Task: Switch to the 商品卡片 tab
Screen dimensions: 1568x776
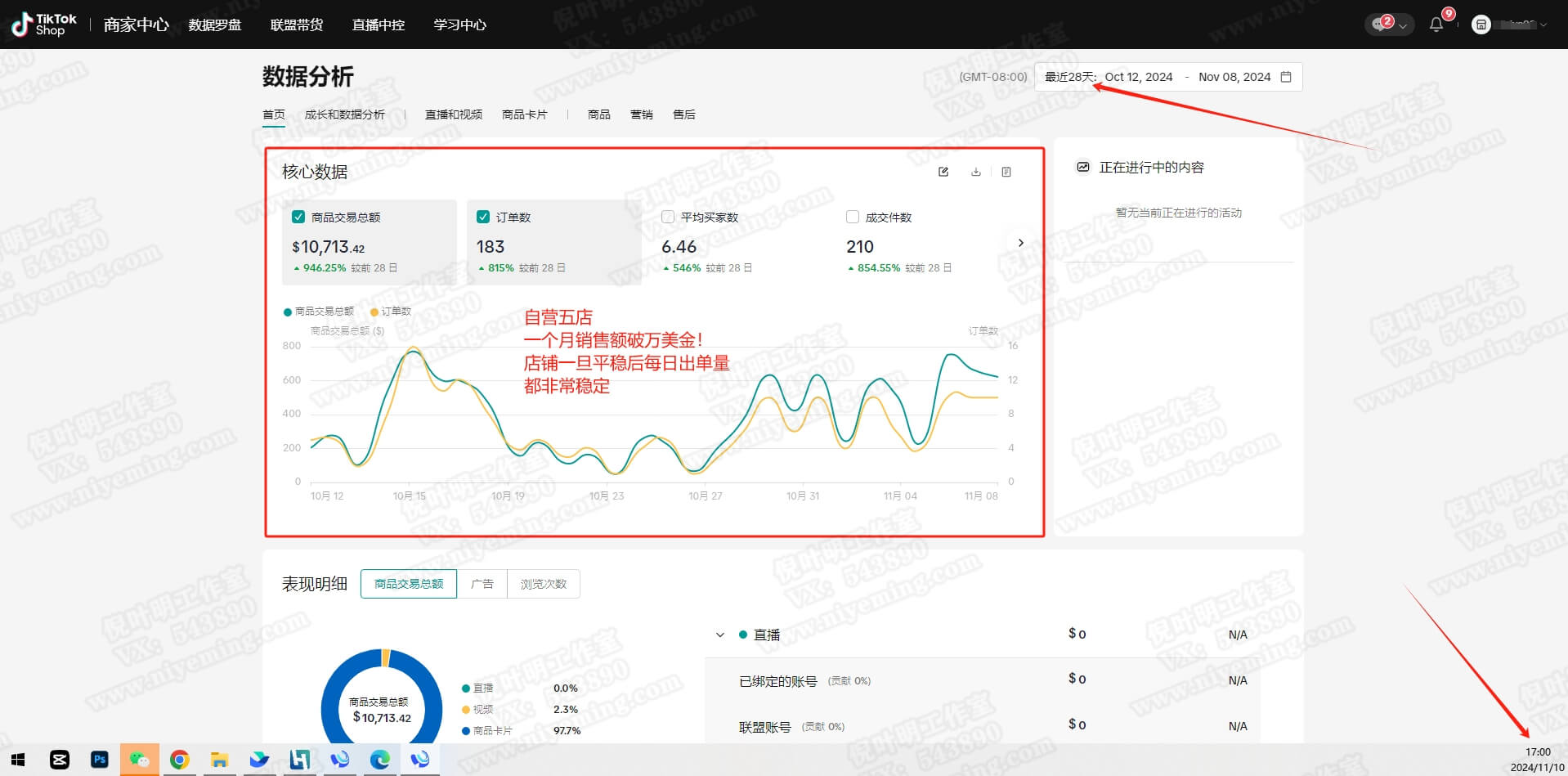Action: click(525, 114)
